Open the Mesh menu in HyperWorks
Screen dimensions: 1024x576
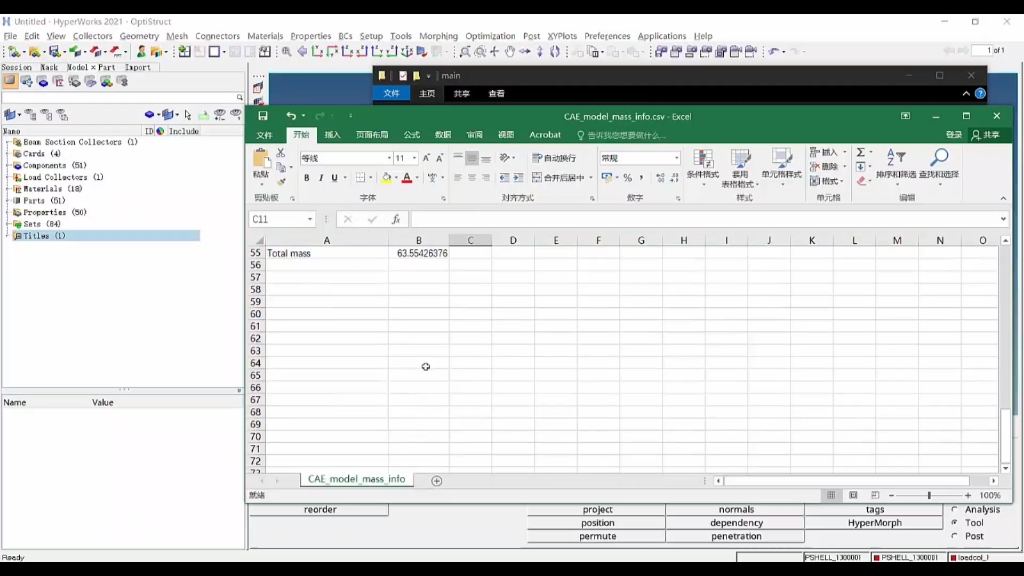[x=177, y=36]
